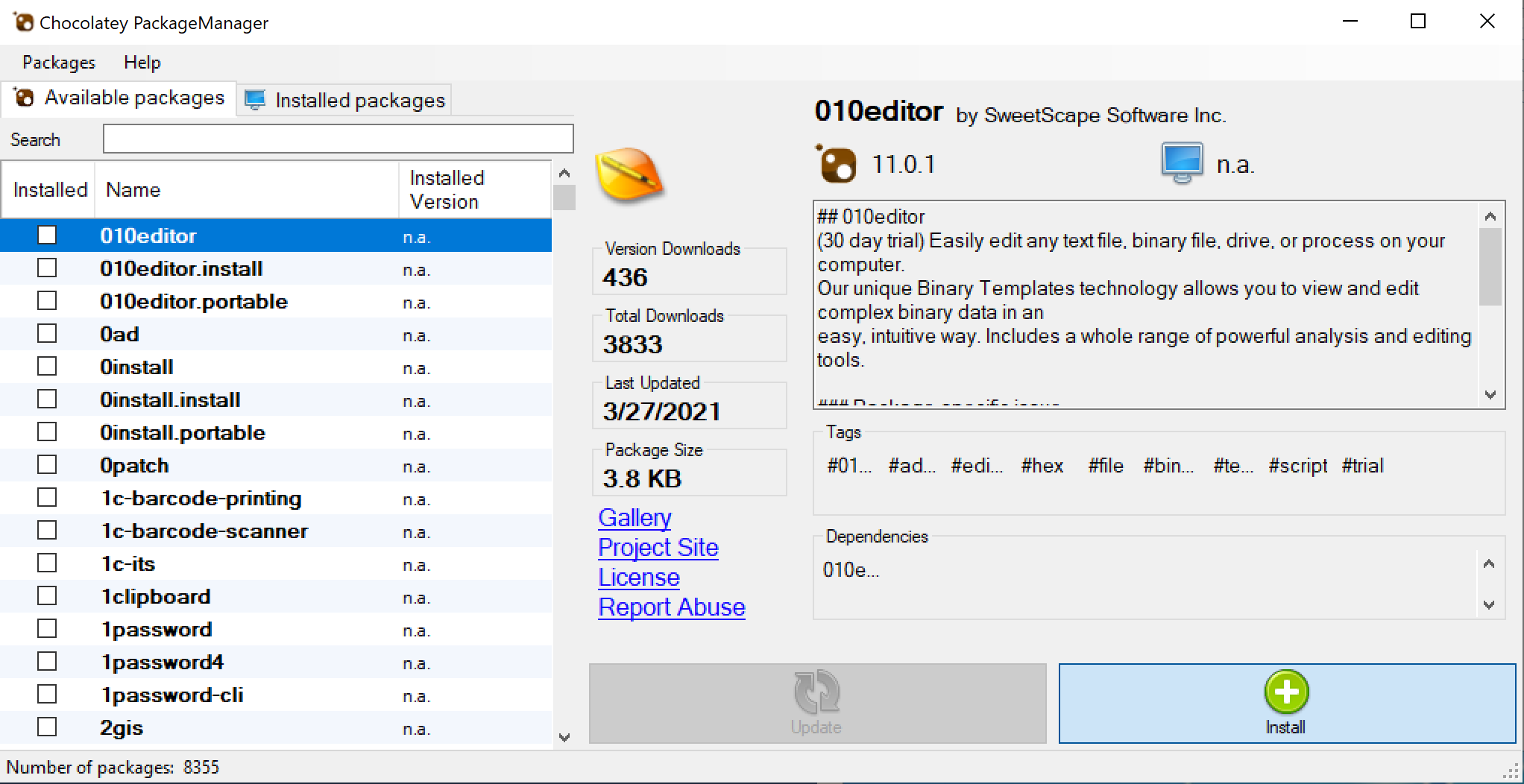Tick the checkbox for 0install
This screenshot has width=1524, height=784.
[47, 367]
